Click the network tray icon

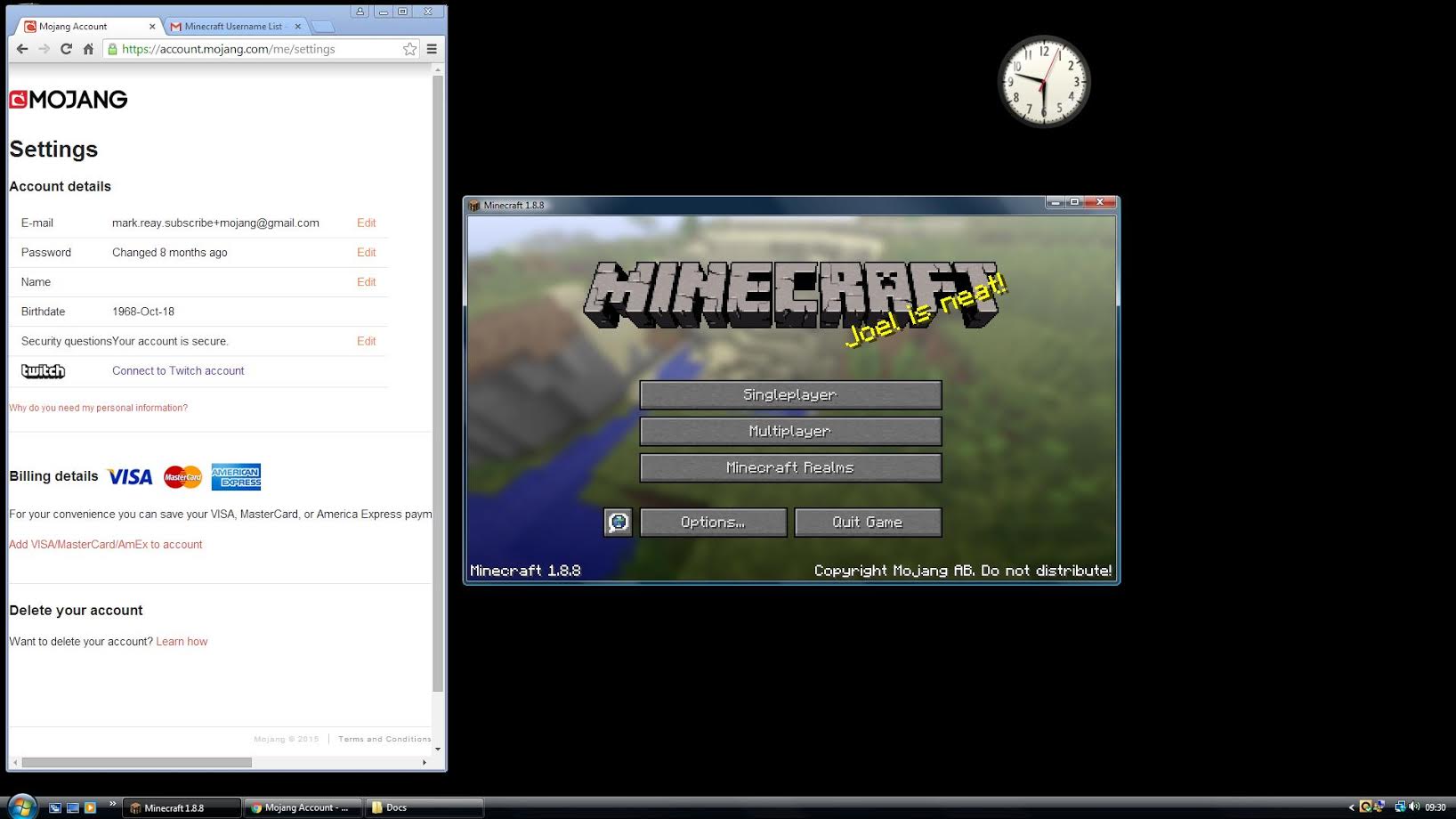click(x=1400, y=807)
